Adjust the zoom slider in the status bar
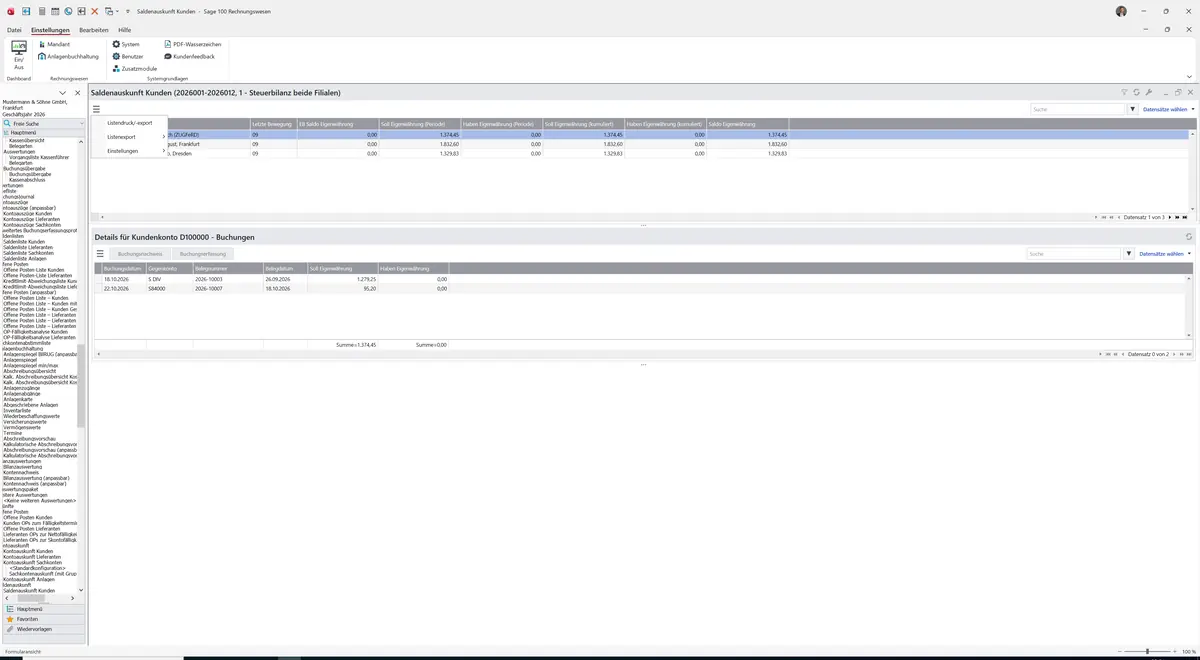The width and height of the screenshot is (1200, 660). [x=1147, y=651]
